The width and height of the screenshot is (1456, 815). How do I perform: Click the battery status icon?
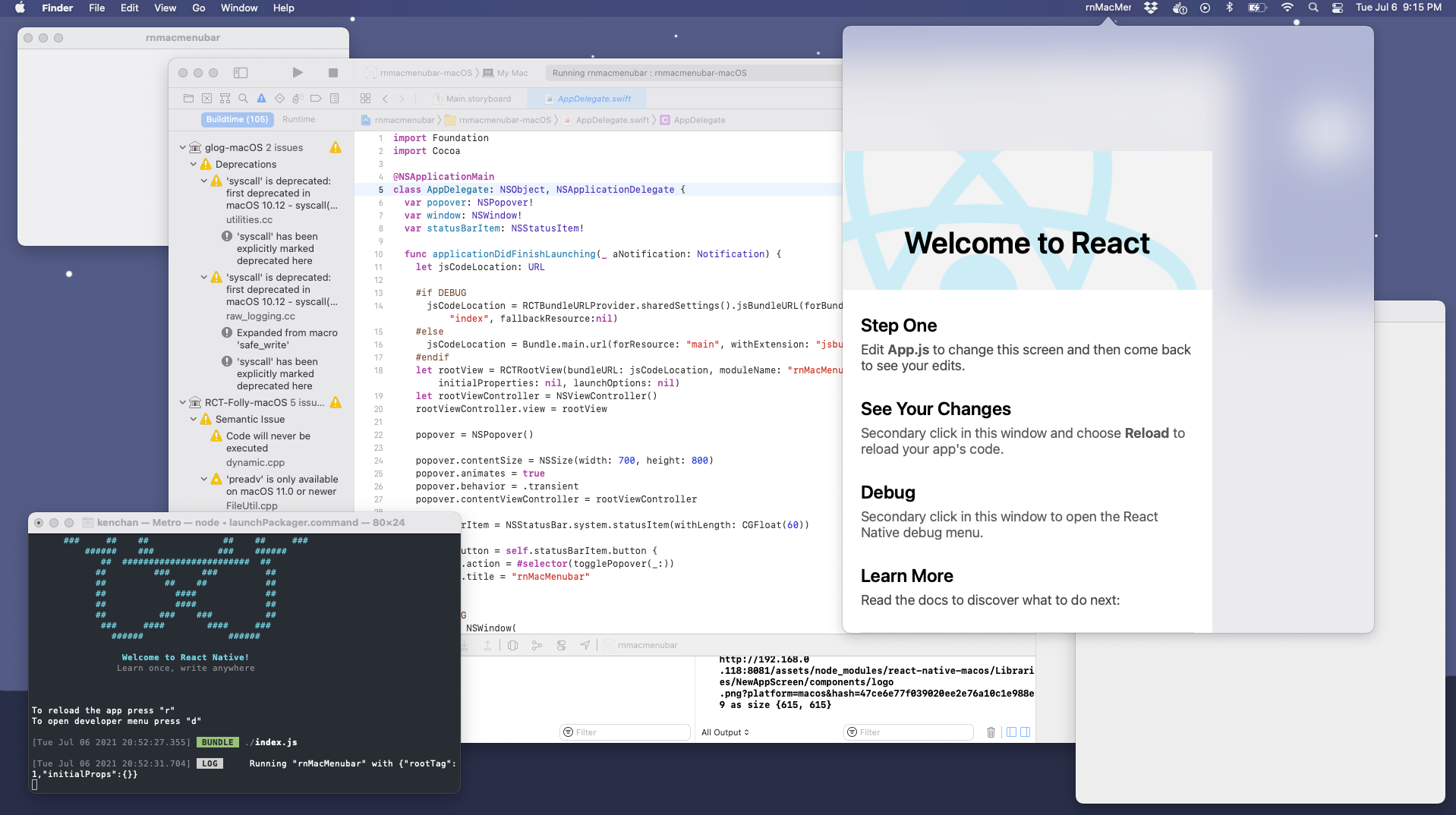(1257, 8)
